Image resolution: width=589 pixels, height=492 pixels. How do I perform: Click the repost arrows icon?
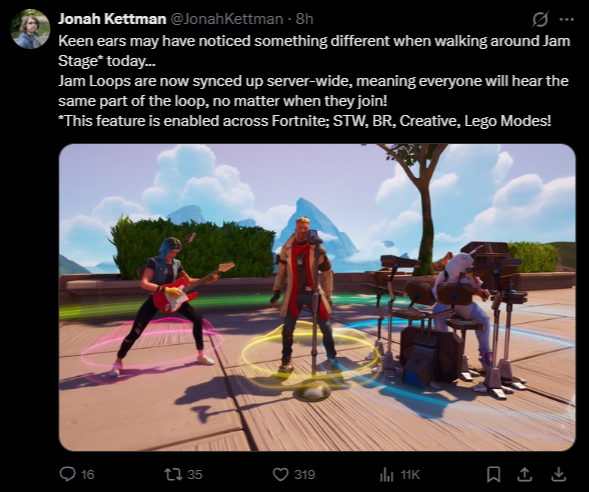pyautogui.click(x=174, y=474)
